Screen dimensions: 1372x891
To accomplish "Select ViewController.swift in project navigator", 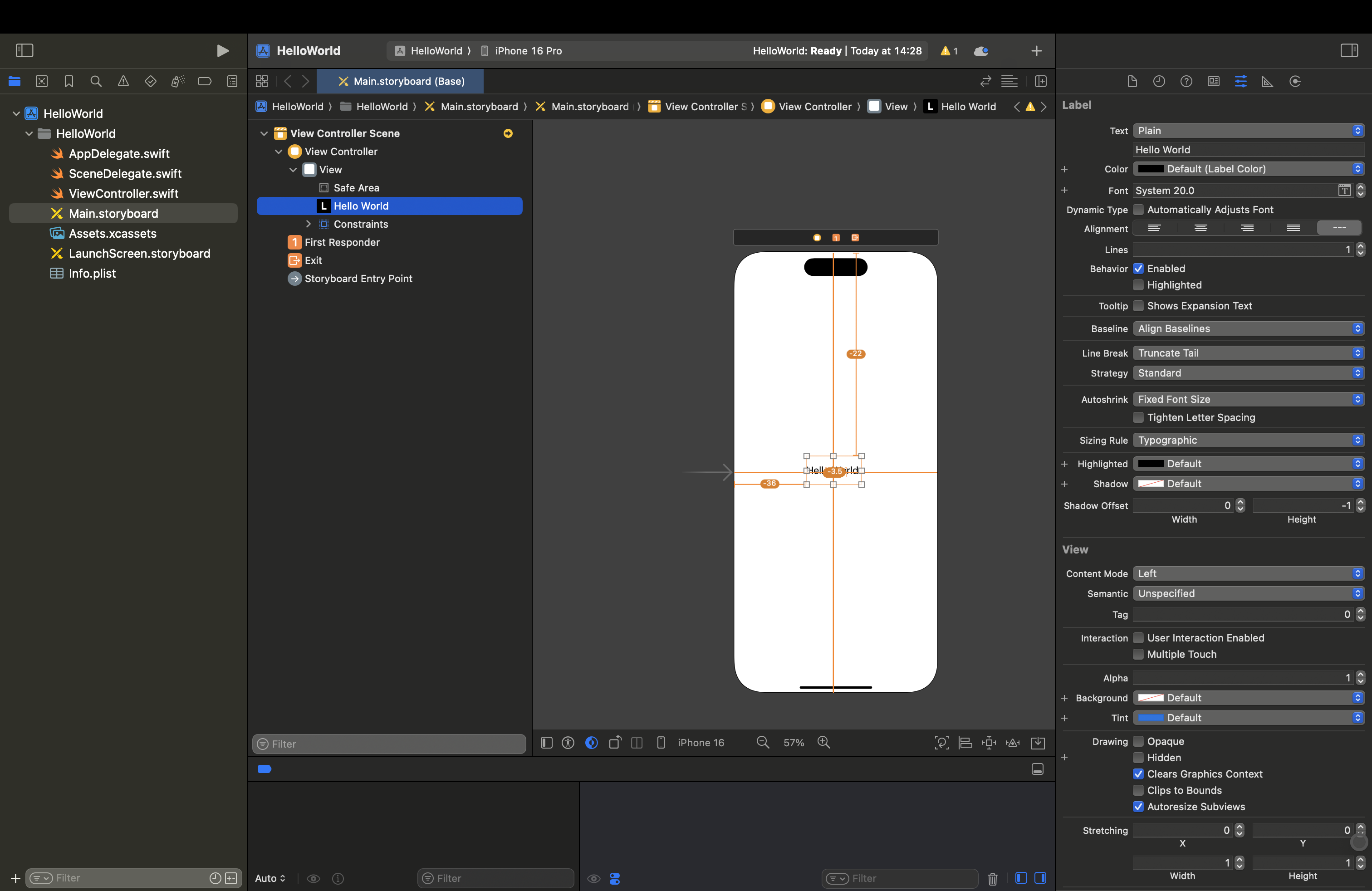I will click(x=123, y=194).
